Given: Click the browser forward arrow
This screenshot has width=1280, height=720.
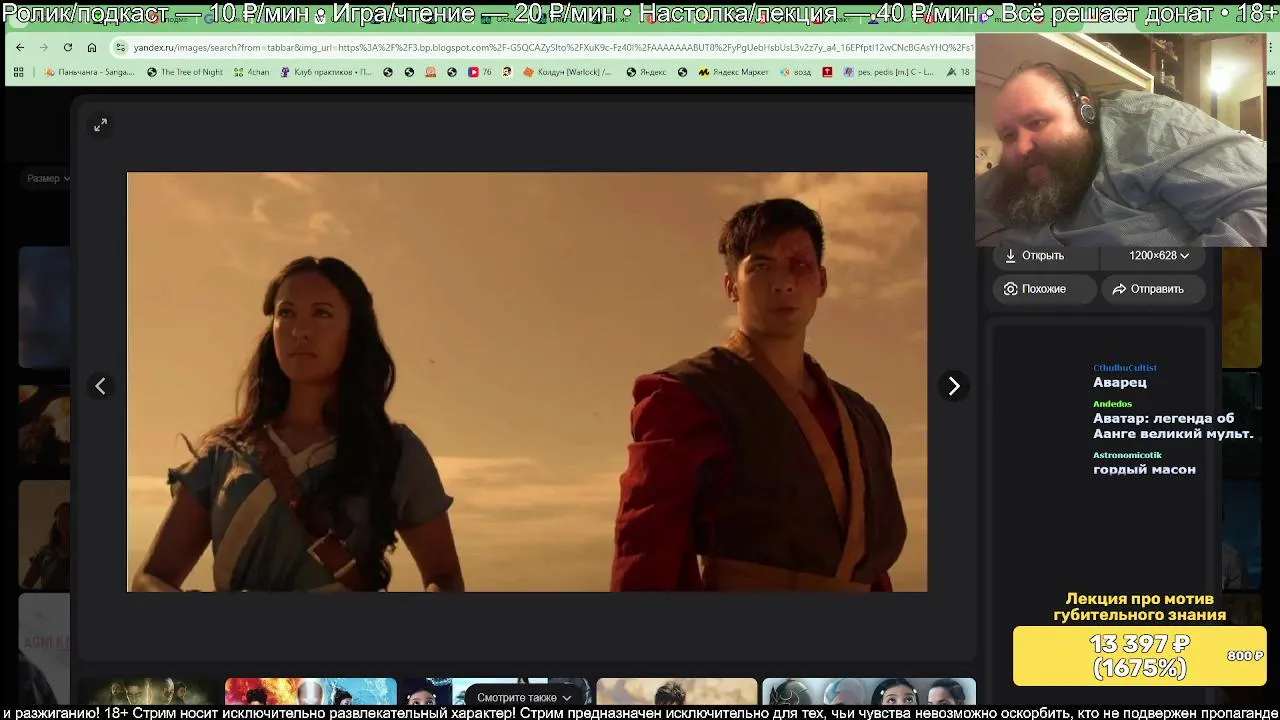Looking at the screenshot, I should [43, 47].
